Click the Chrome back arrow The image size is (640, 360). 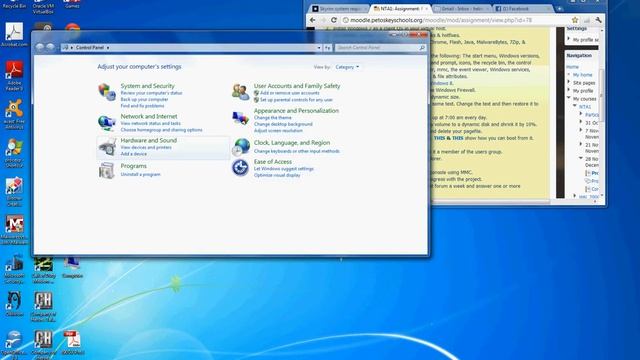pyautogui.click(x=313, y=20)
